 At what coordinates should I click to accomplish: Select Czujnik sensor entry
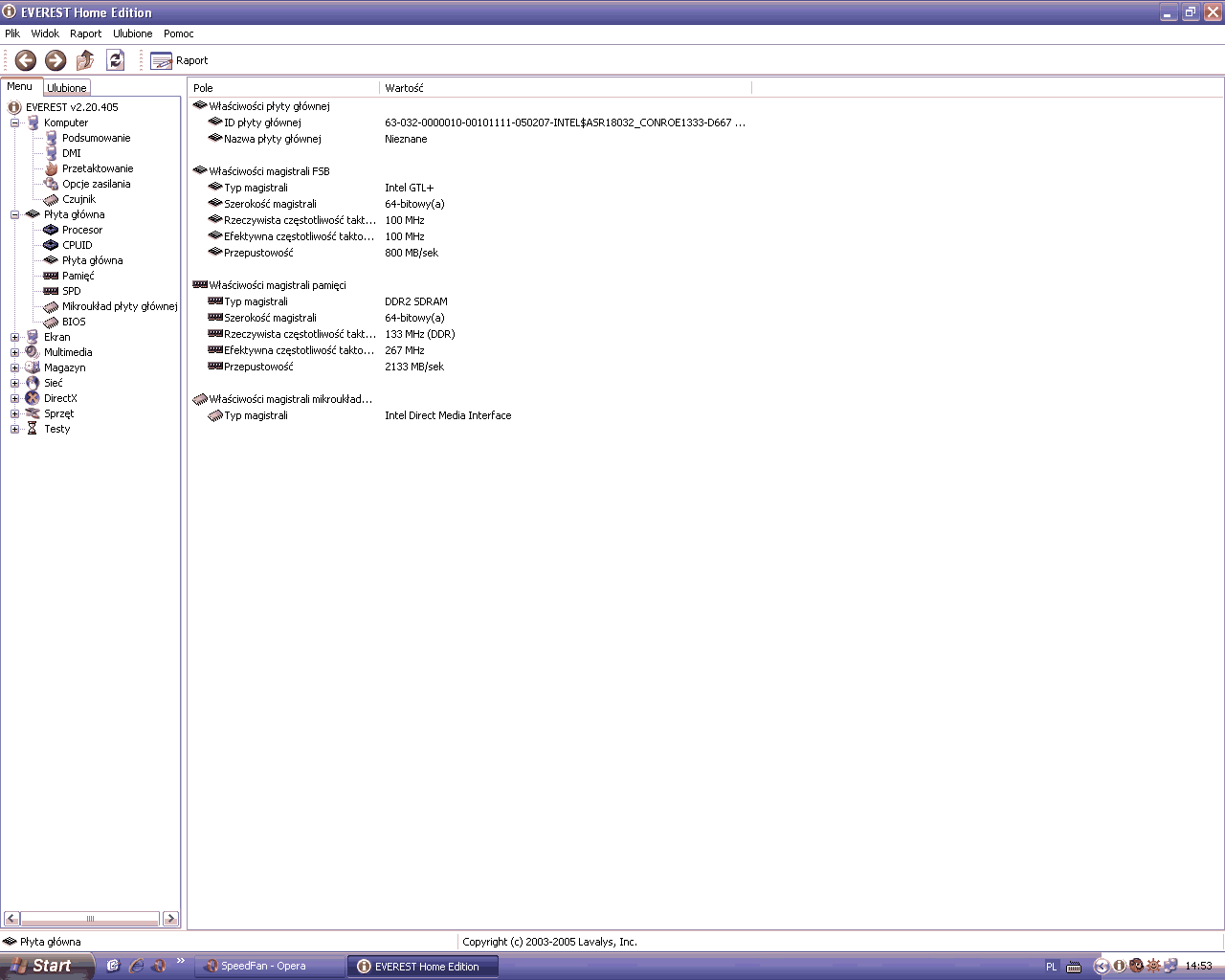pos(78,199)
